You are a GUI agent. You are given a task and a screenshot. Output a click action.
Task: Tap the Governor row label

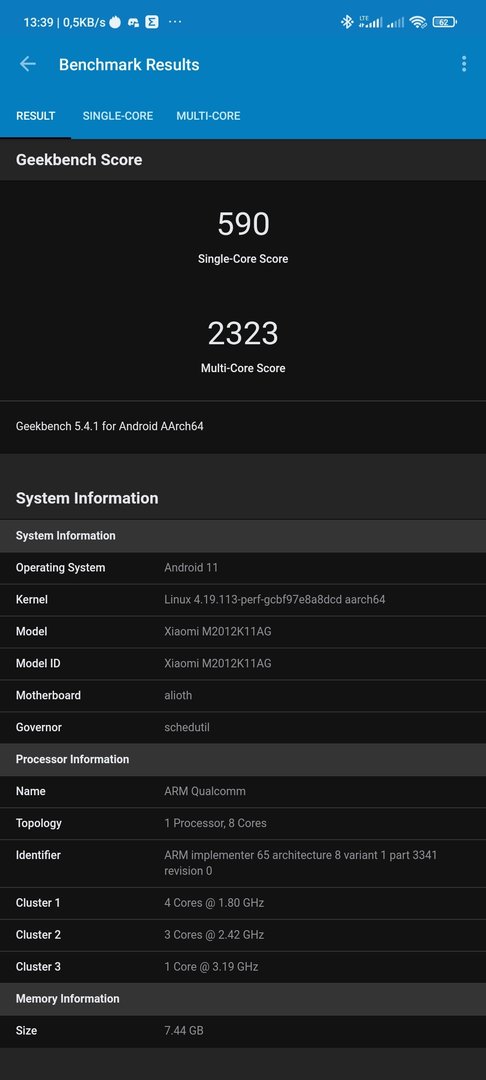click(x=39, y=727)
